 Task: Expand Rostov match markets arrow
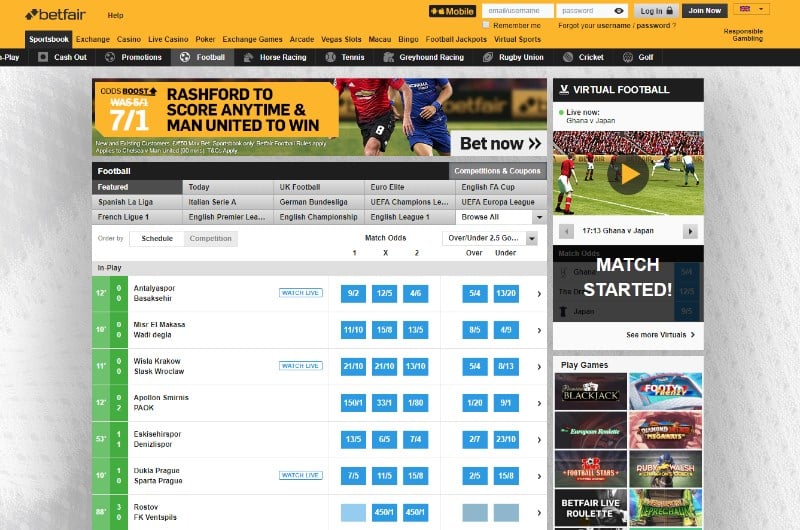point(539,513)
